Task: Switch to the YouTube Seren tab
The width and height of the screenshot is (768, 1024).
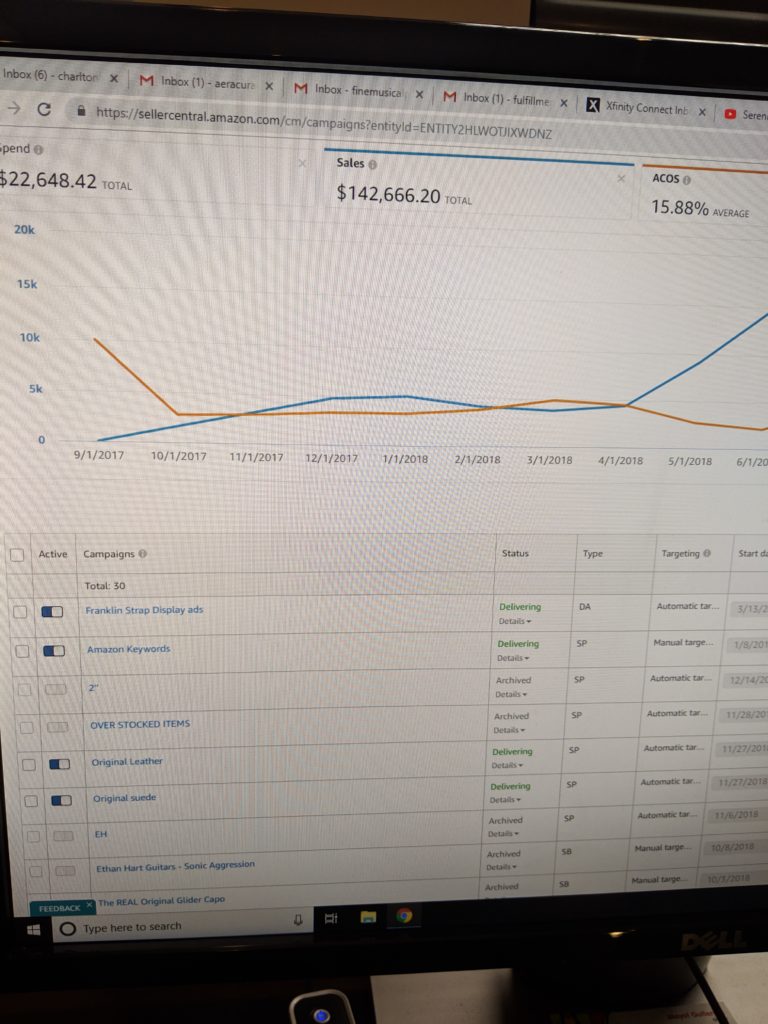Action: (x=746, y=115)
